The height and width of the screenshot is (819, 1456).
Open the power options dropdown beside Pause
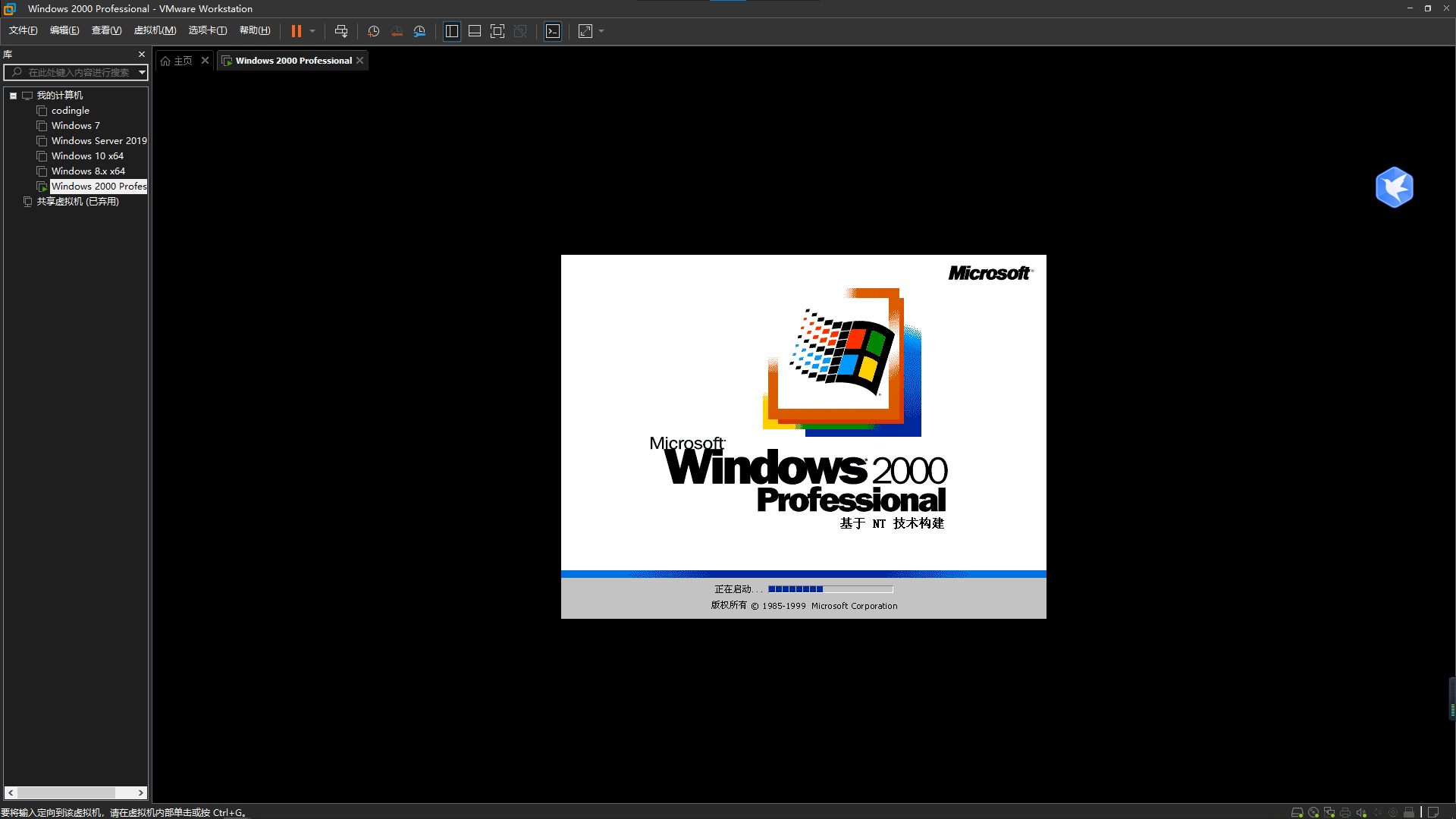click(312, 31)
